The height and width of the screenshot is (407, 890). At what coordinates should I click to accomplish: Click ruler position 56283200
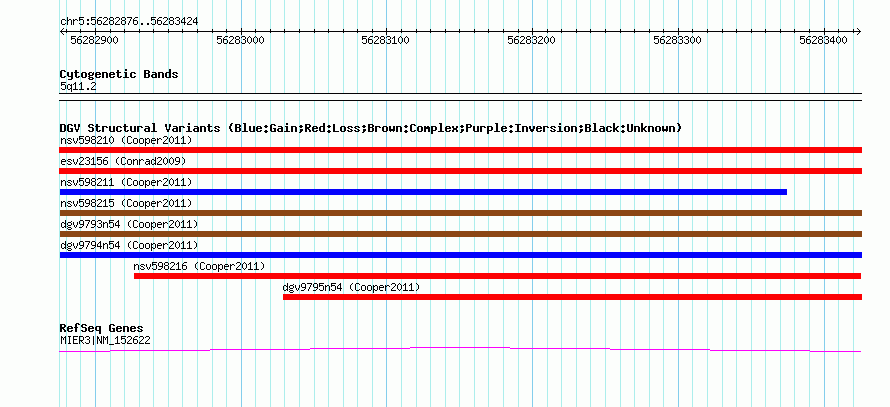pyautogui.click(x=532, y=40)
